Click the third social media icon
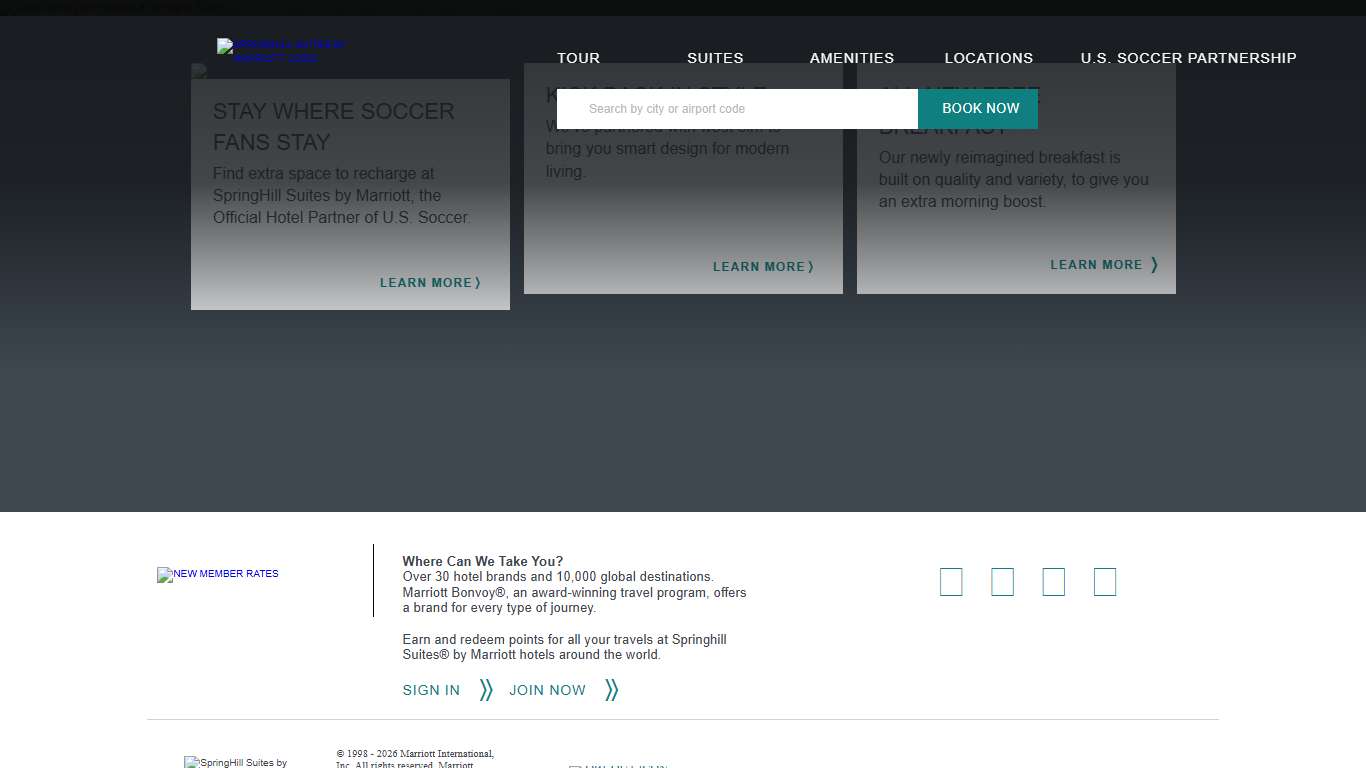Image resolution: width=1366 pixels, height=768 pixels. pos(1053,582)
